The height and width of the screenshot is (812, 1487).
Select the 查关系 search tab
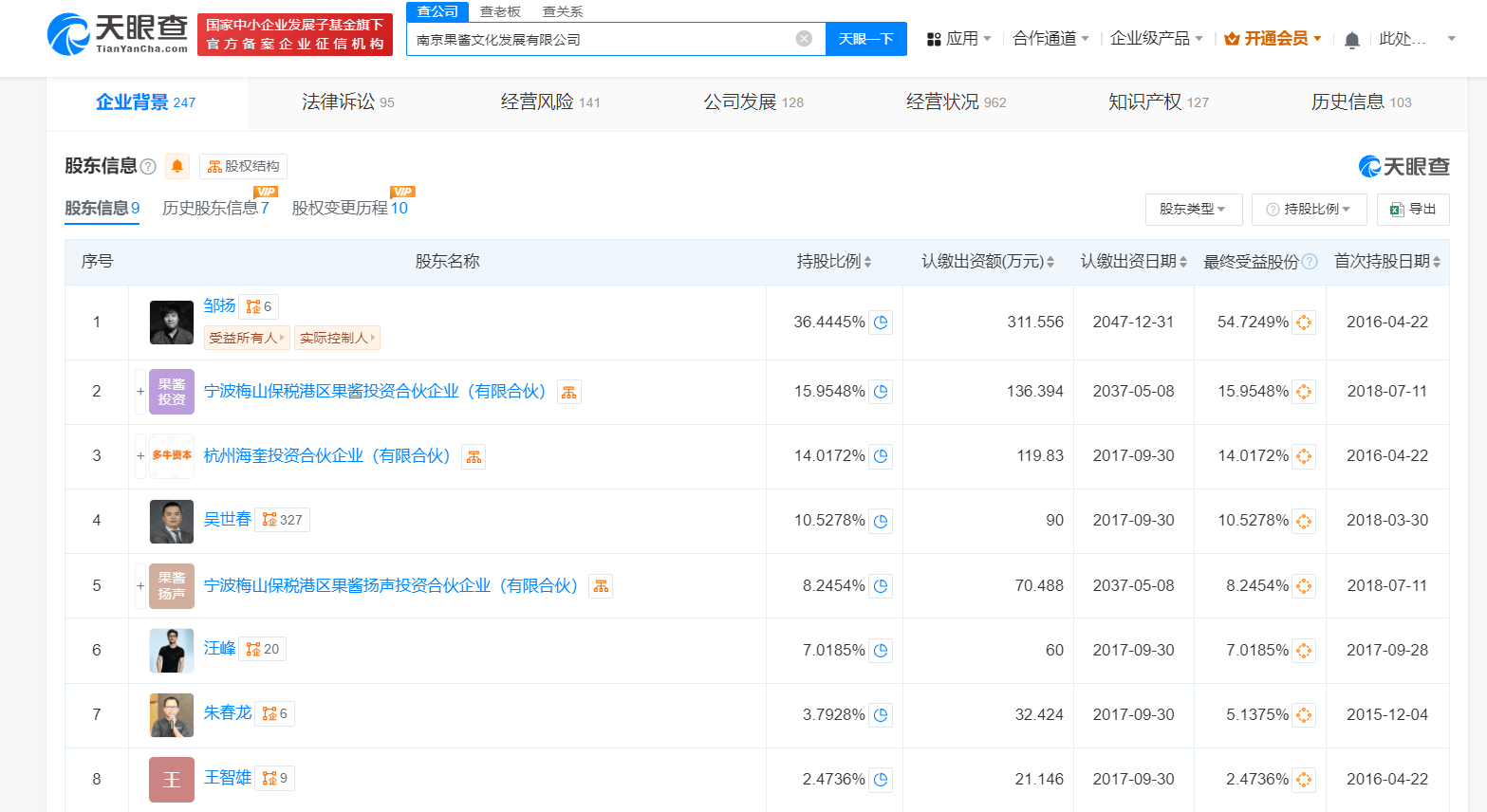[x=563, y=11]
